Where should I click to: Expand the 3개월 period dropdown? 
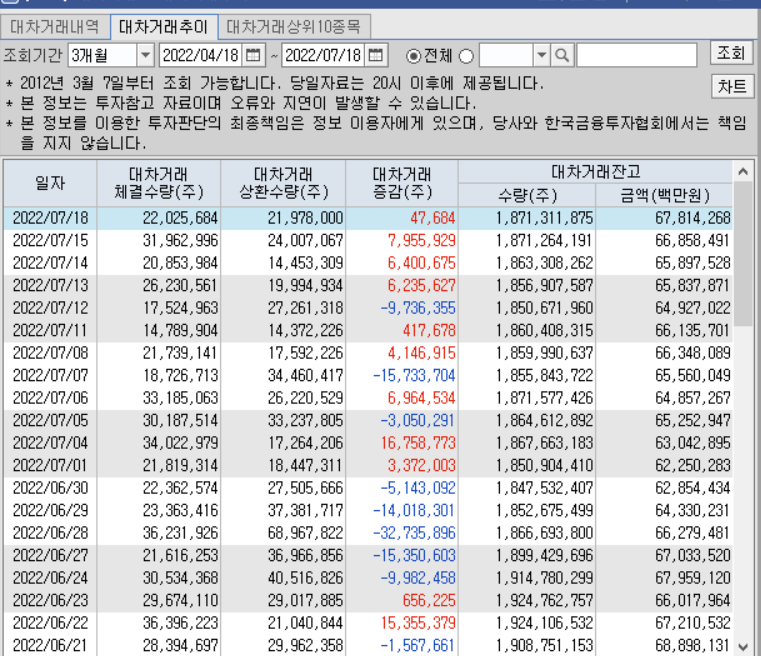145,55
